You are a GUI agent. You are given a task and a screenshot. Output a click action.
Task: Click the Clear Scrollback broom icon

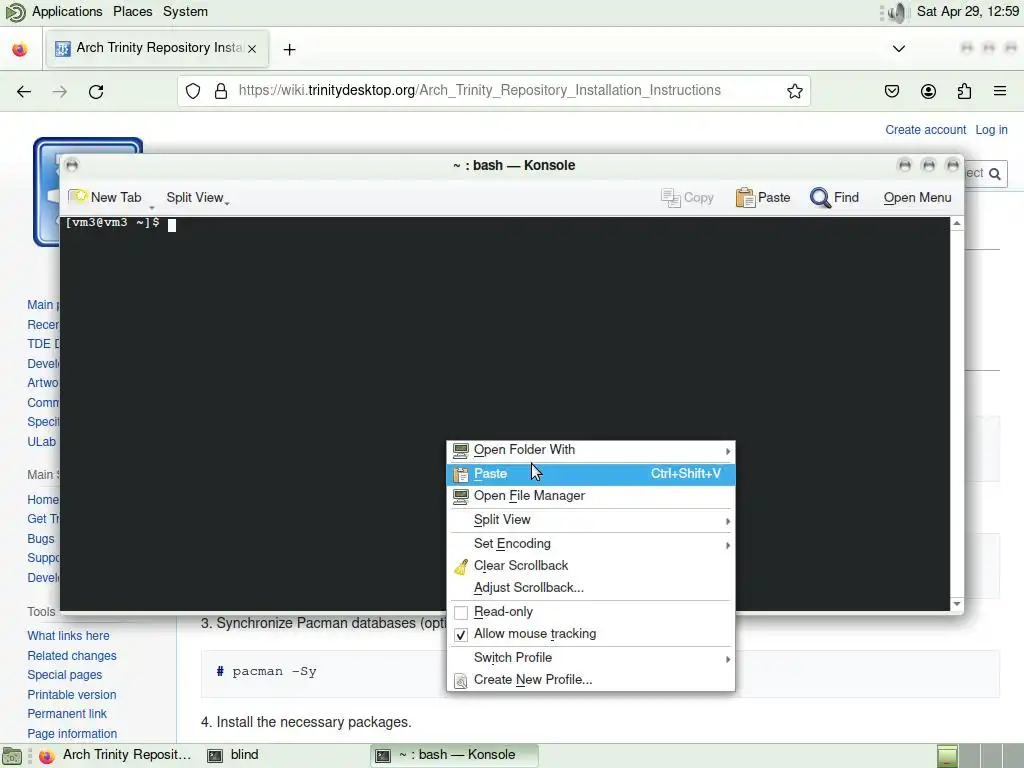point(461,566)
